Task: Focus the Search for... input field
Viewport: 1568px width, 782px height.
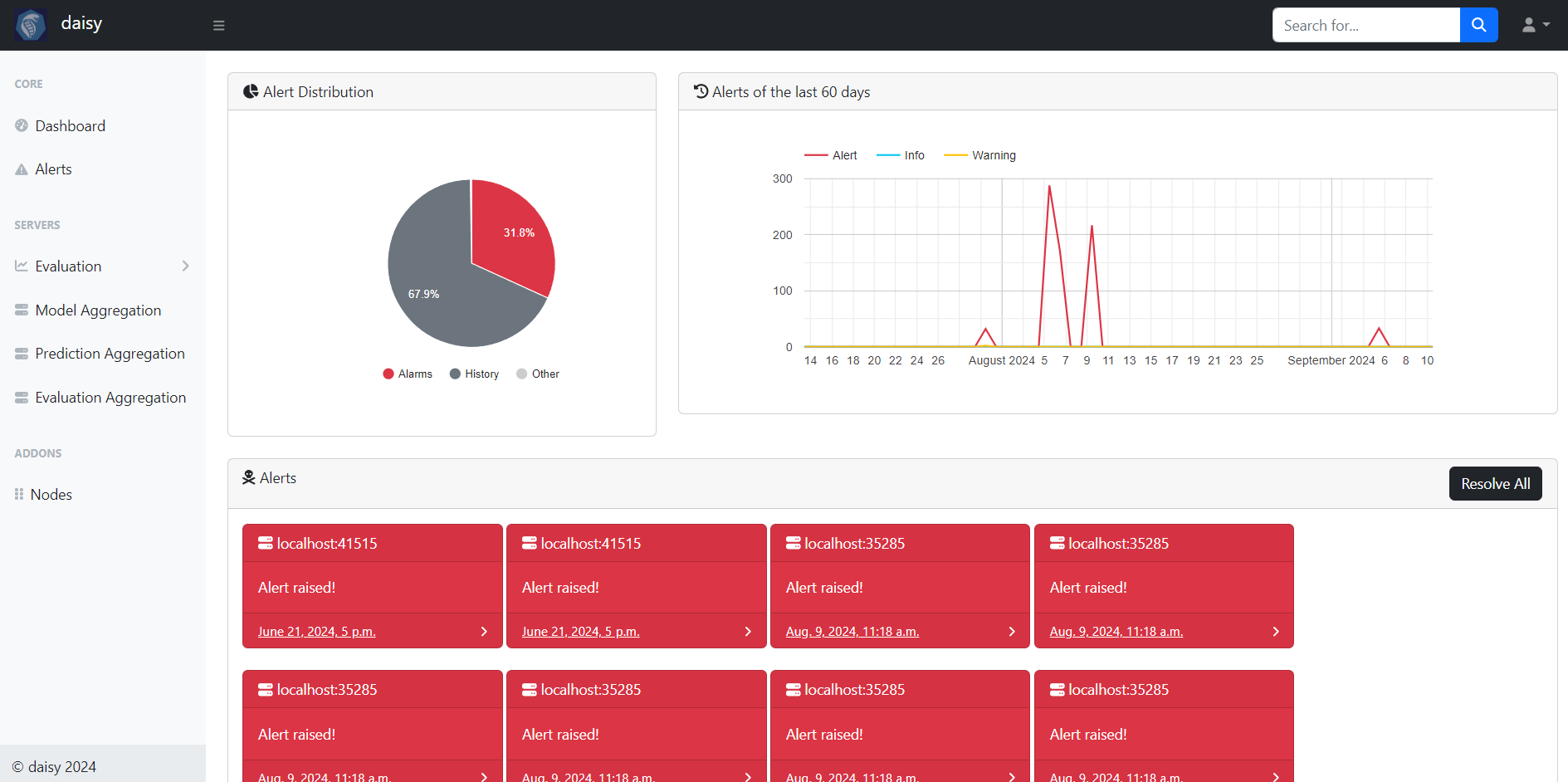Action: (x=1365, y=26)
